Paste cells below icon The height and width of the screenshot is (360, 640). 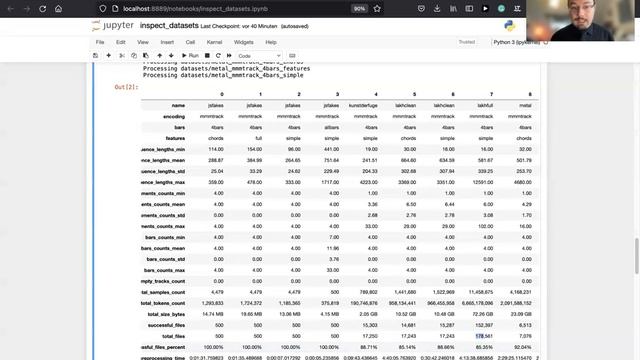[x=146, y=56]
